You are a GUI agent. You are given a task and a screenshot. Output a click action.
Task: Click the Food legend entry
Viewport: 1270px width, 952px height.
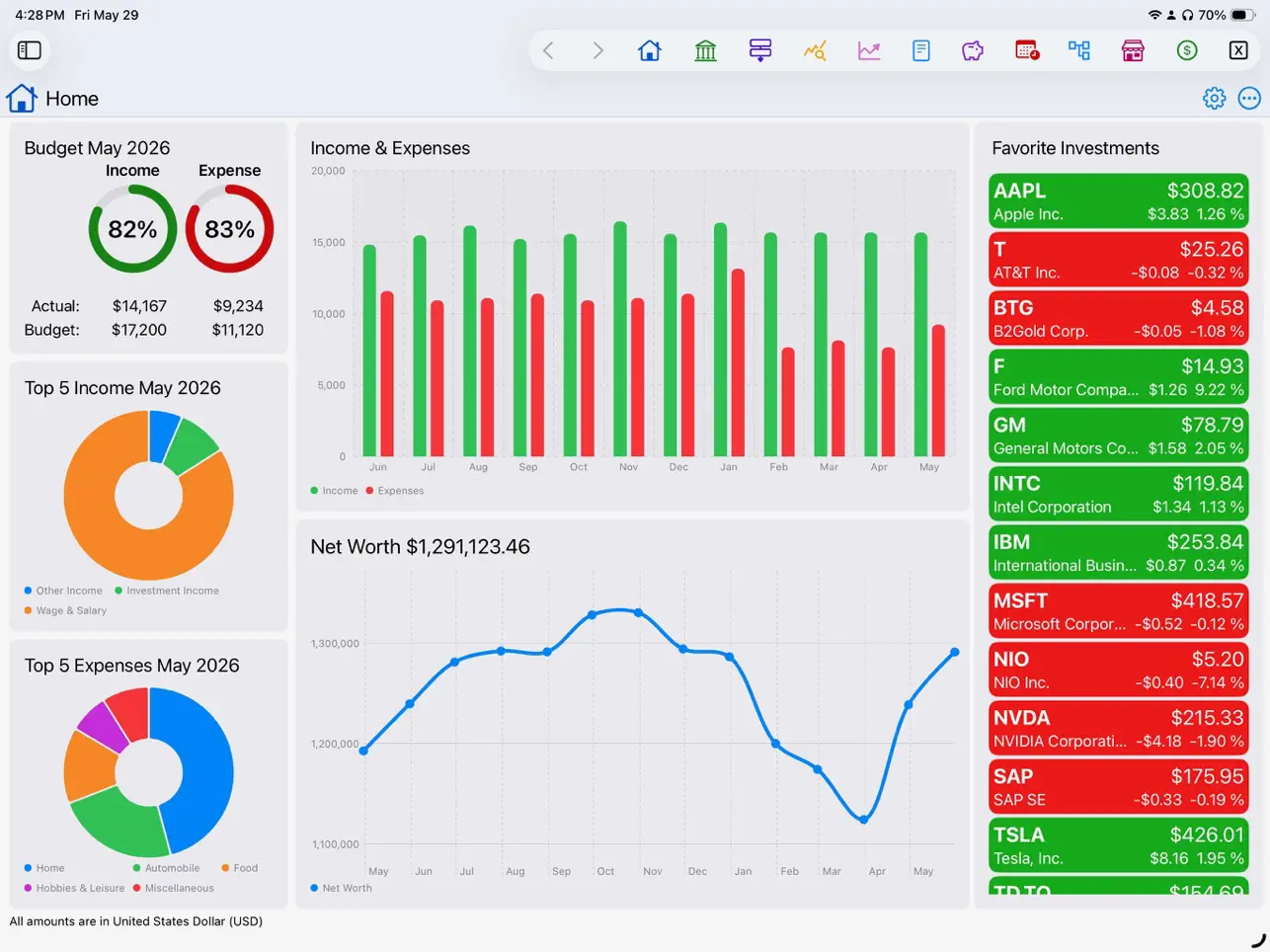[240, 868]
